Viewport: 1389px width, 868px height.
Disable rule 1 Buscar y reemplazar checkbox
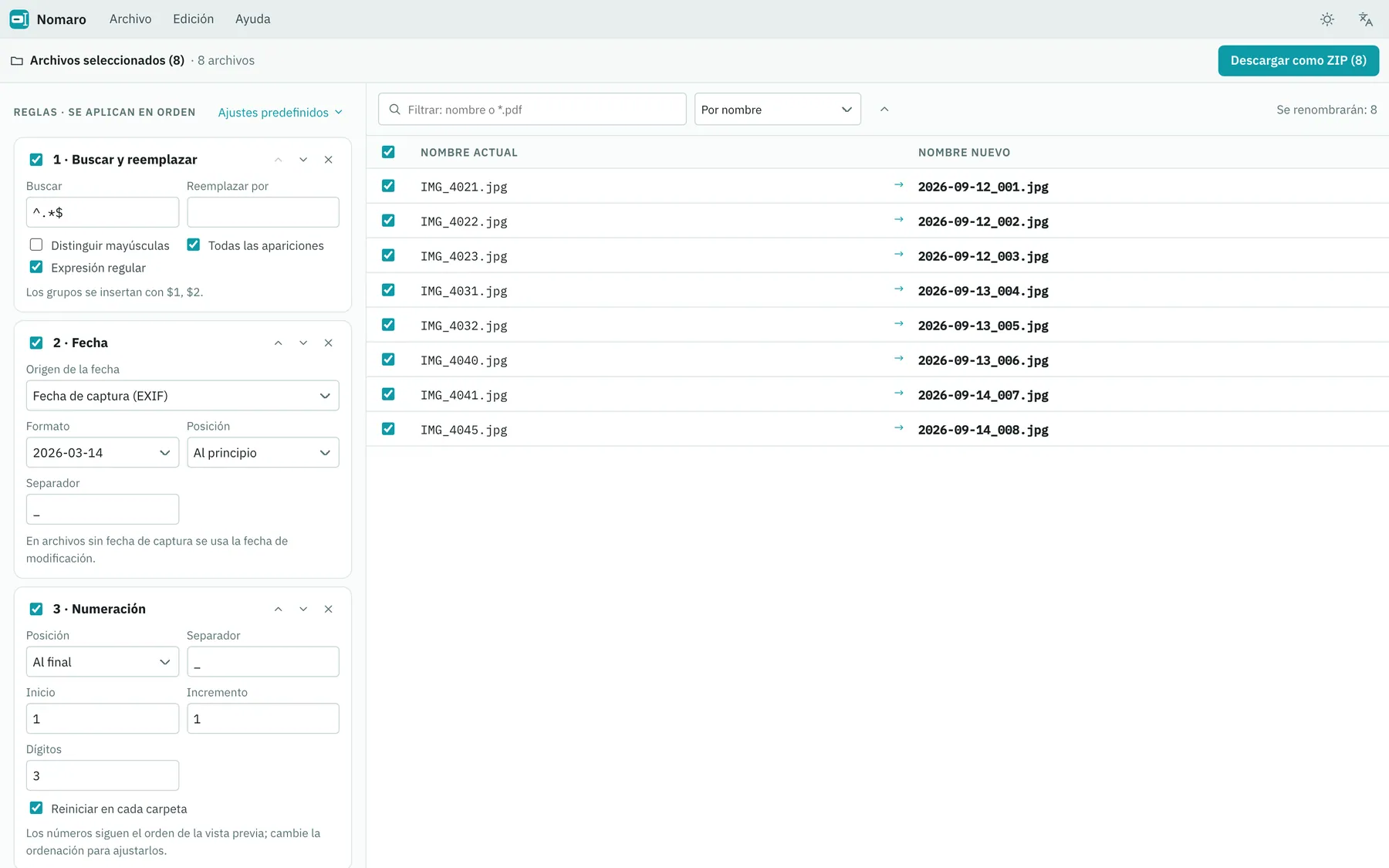click(36, 160)
